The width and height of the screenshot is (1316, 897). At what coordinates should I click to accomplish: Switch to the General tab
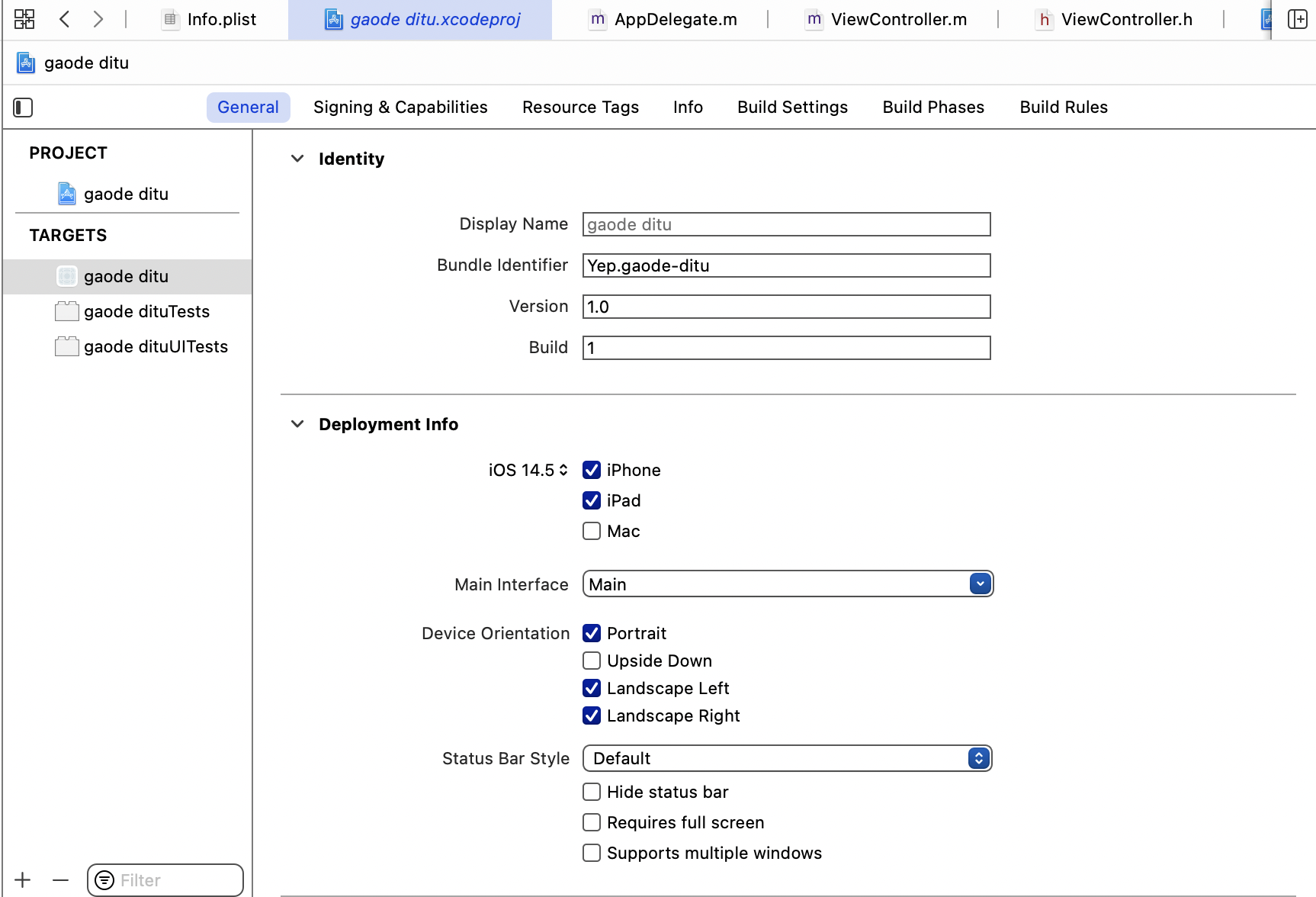pyautogui.click(x=248, y=108)
